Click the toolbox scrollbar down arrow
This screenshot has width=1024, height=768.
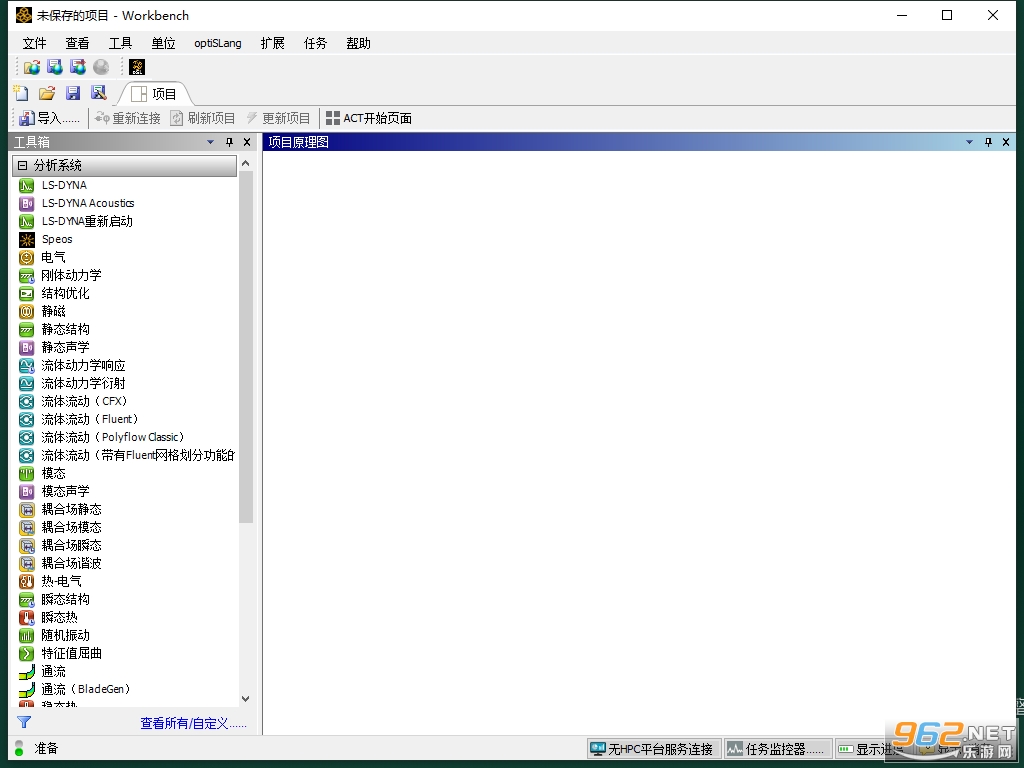point(246,699)
